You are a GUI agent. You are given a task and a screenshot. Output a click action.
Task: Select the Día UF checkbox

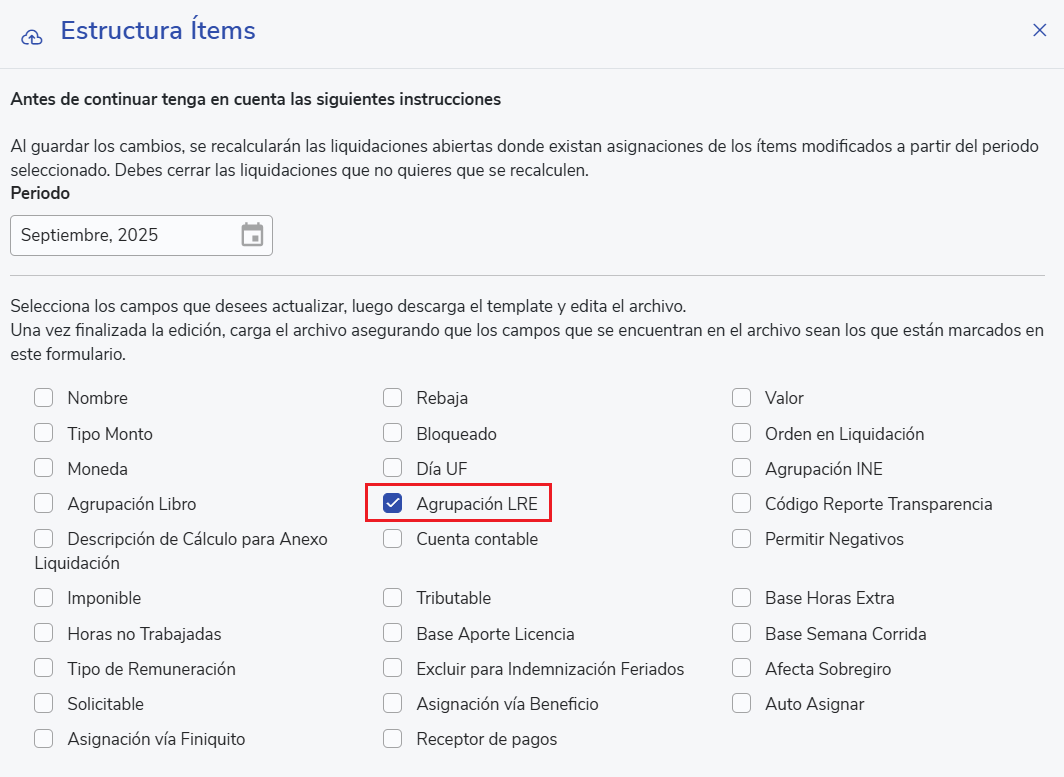click(x=393, y=468)
